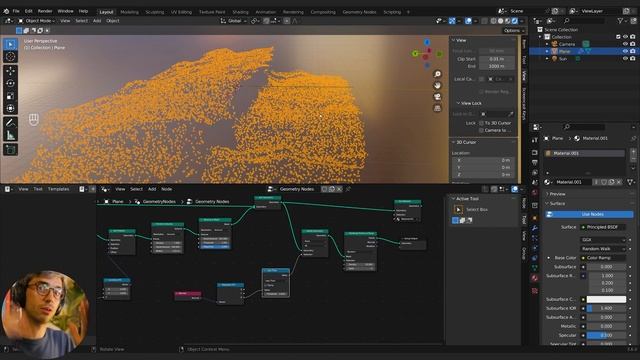
Task: Switch perspective/orthographic grid icon
Action: tap(437, 108)
